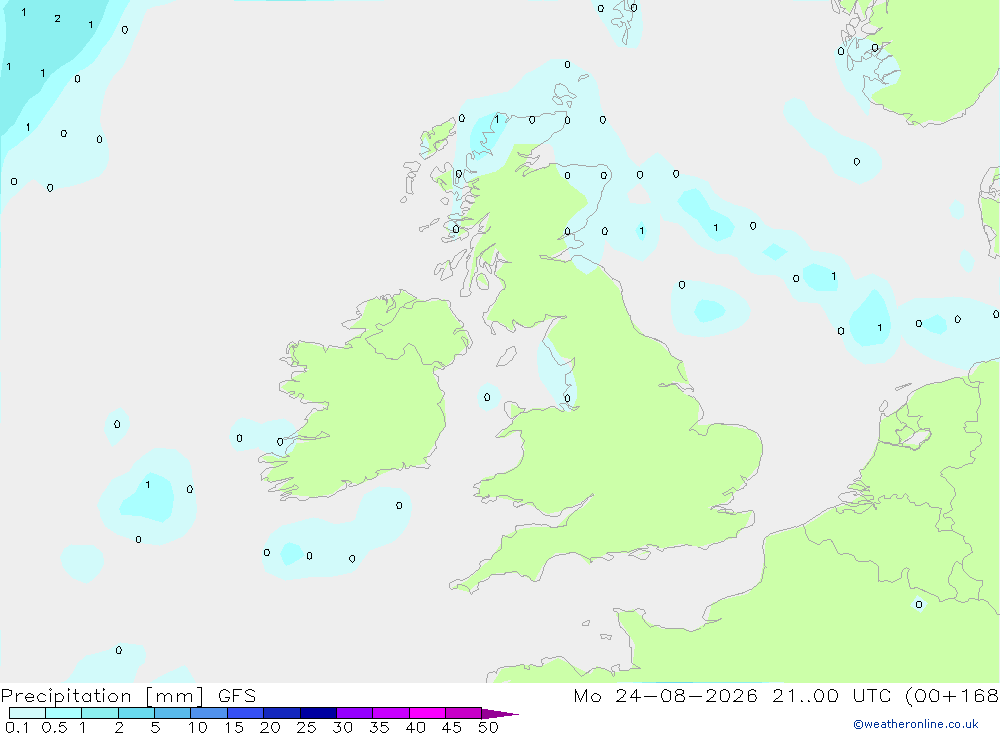This screenshot has height=733, width=1000.
Task: Click the GFS model label
Action: coord(237,696)
